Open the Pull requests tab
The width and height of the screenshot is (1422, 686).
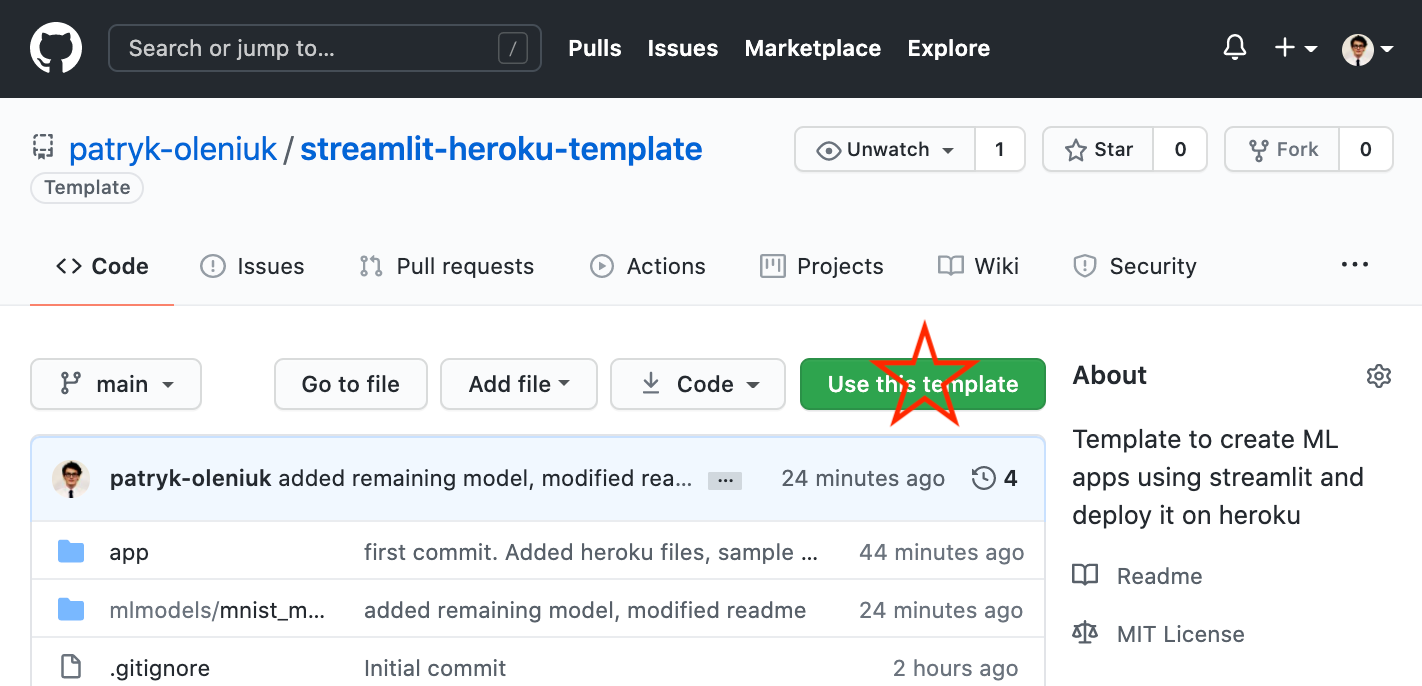[x=446, y=266]
